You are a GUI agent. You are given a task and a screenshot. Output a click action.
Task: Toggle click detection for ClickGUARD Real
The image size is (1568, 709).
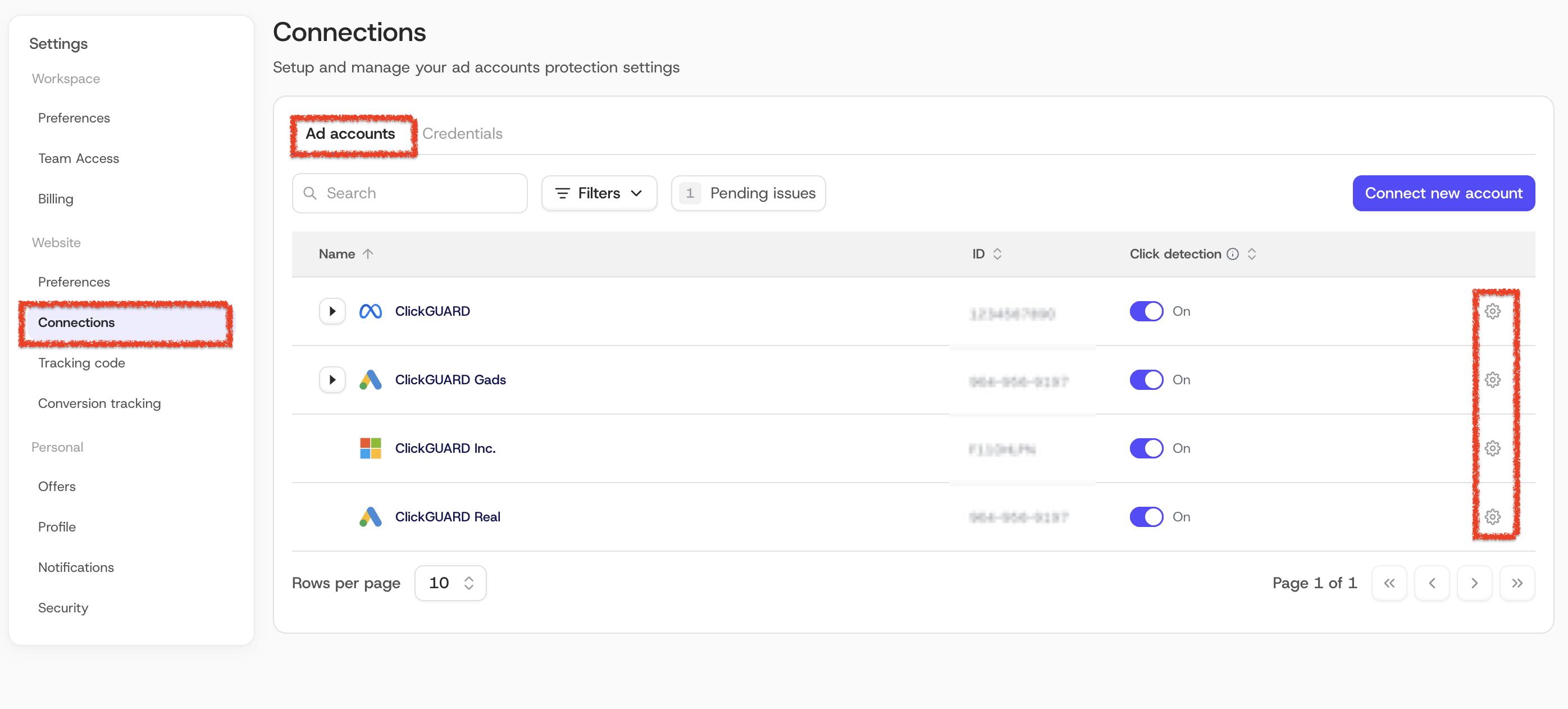click(x=1146, y=517)
